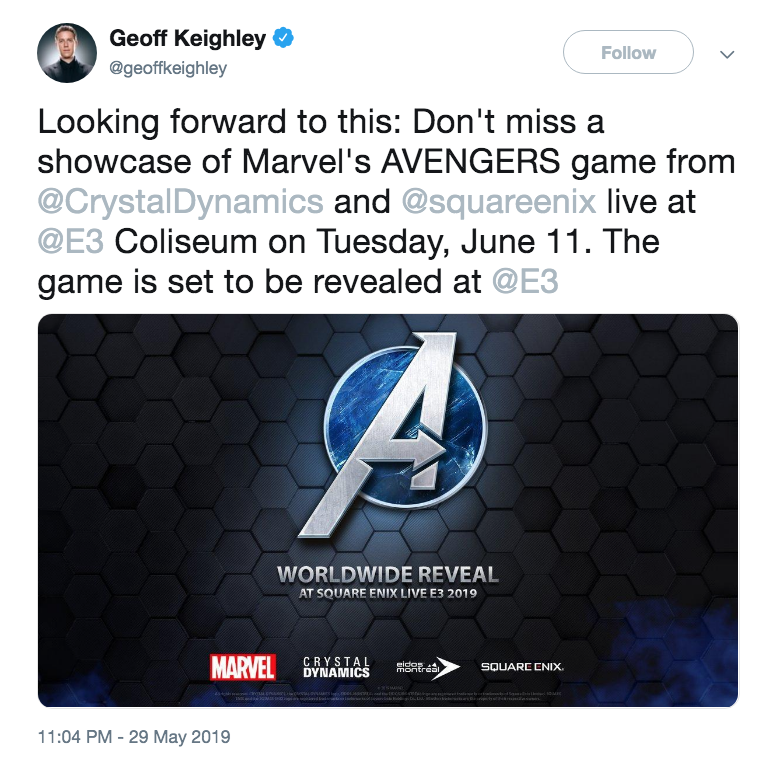Viewport: 783px width, 763px height.
Task: Open the @E3 mention before Coliseum
Action: pyautogui.click(x=68, y=242)
